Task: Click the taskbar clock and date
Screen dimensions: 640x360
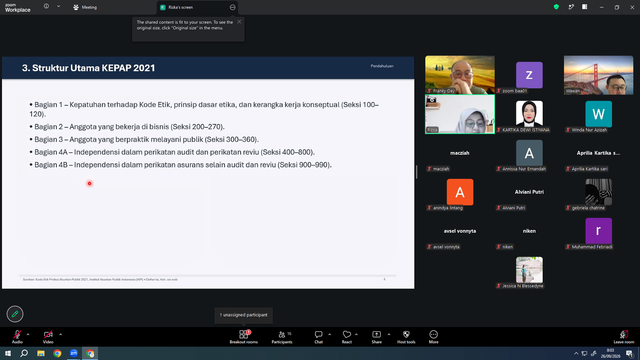Action: (611, 353)
